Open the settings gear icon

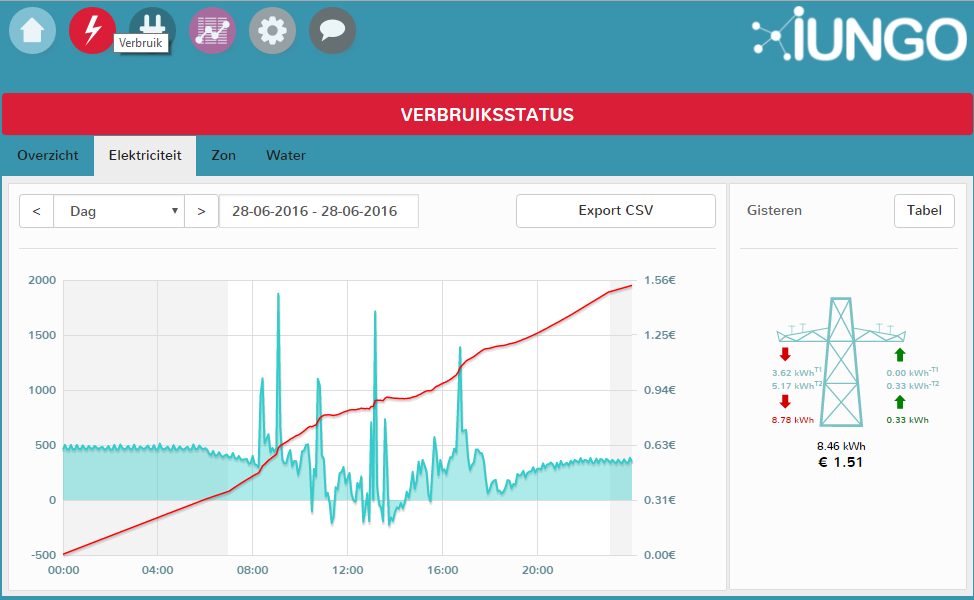pyautogui.click(x=272, y=30)
